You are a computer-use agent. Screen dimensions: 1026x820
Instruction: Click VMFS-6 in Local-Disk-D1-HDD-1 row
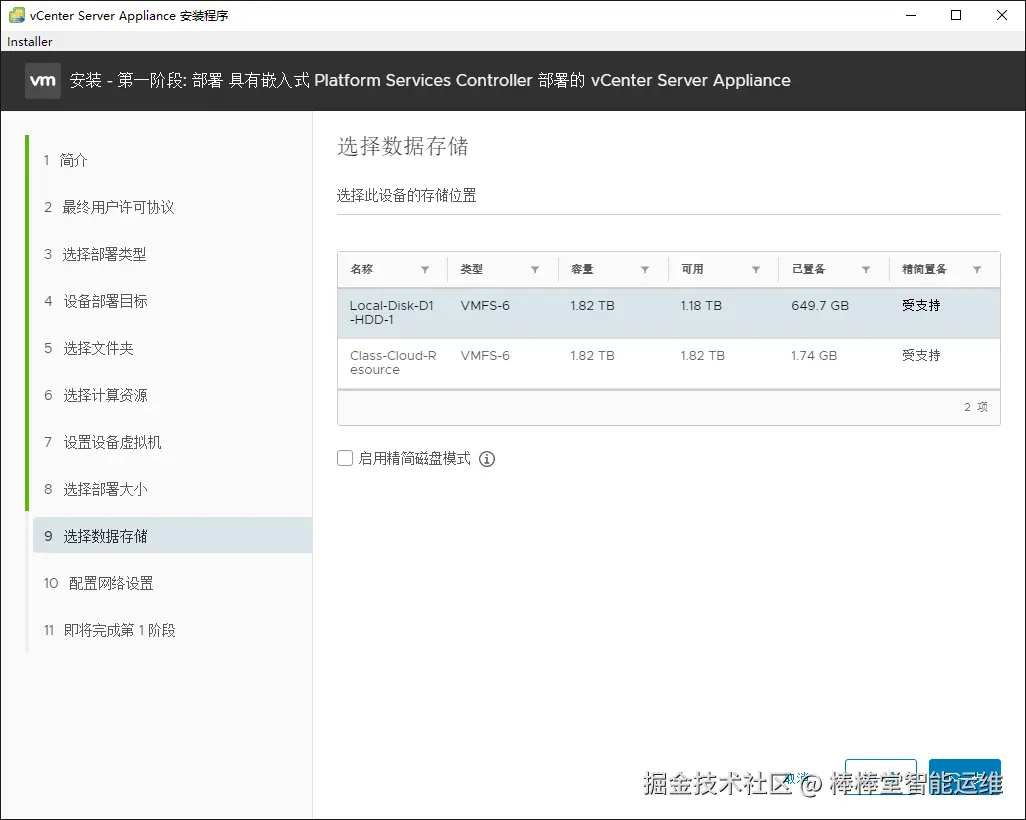click(485, 306)
